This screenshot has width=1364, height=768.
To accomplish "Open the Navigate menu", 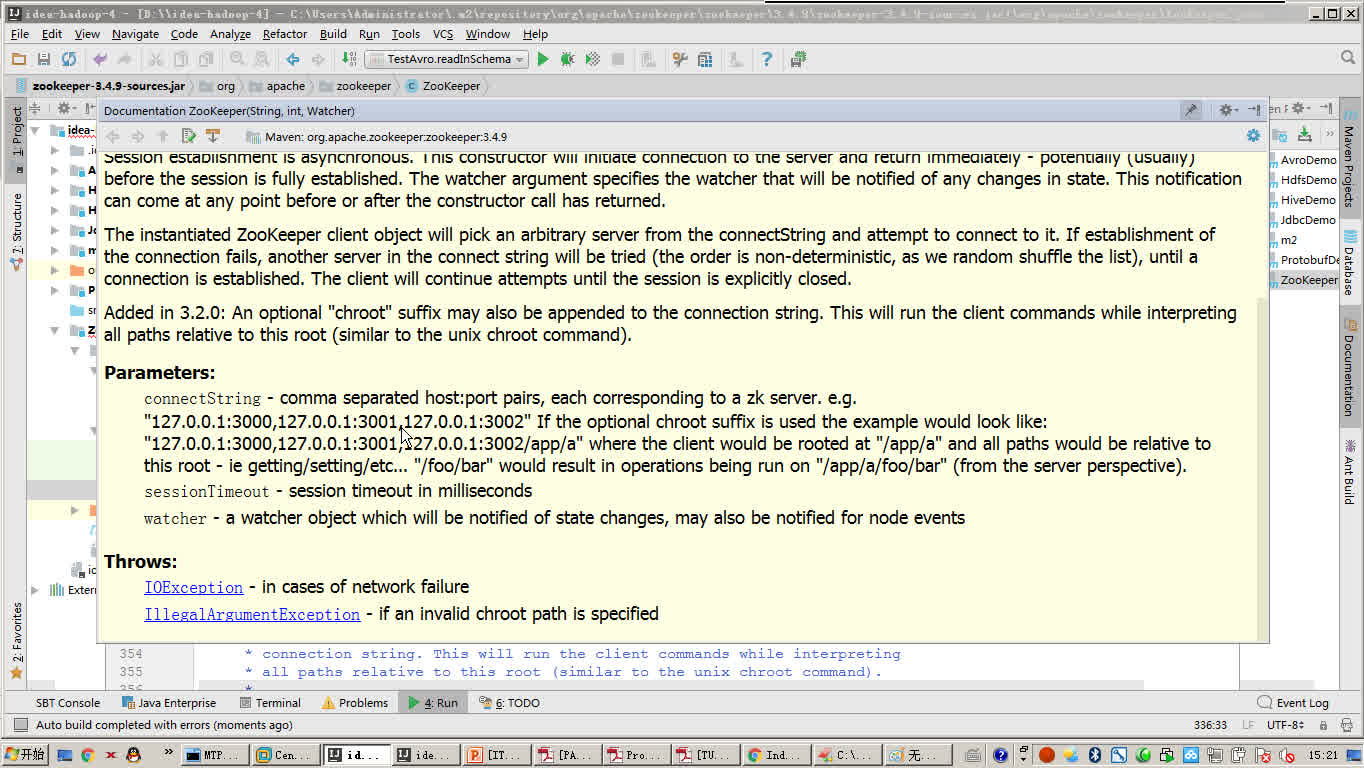I will 135,33.
